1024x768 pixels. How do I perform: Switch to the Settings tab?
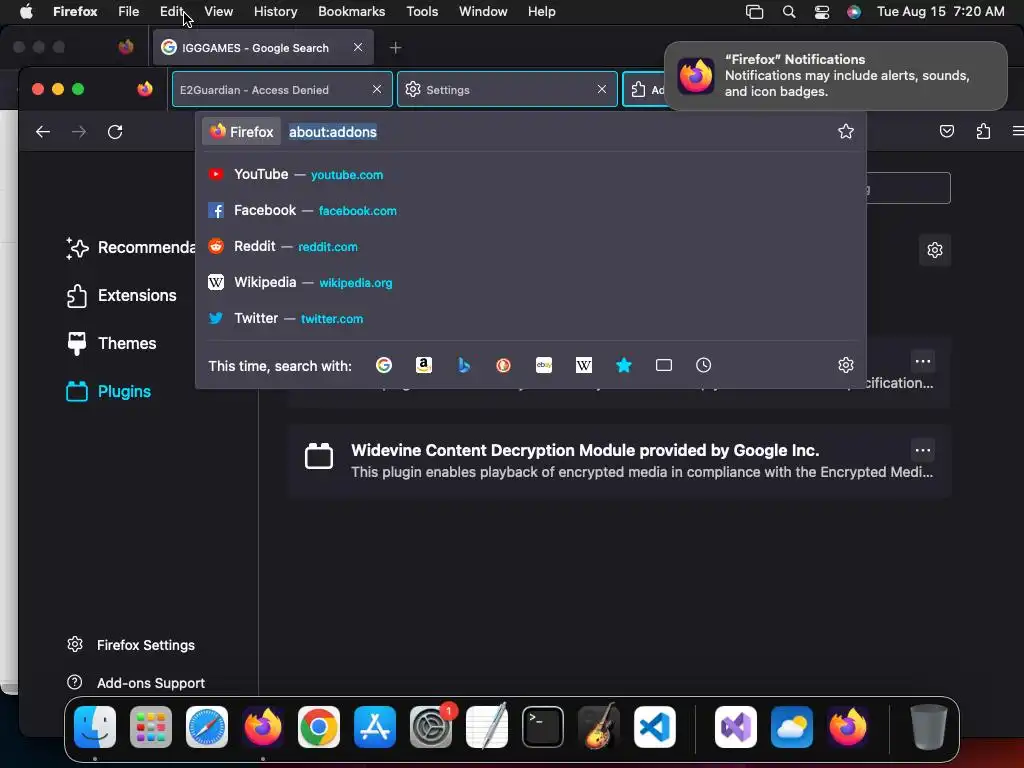[507, 89]
